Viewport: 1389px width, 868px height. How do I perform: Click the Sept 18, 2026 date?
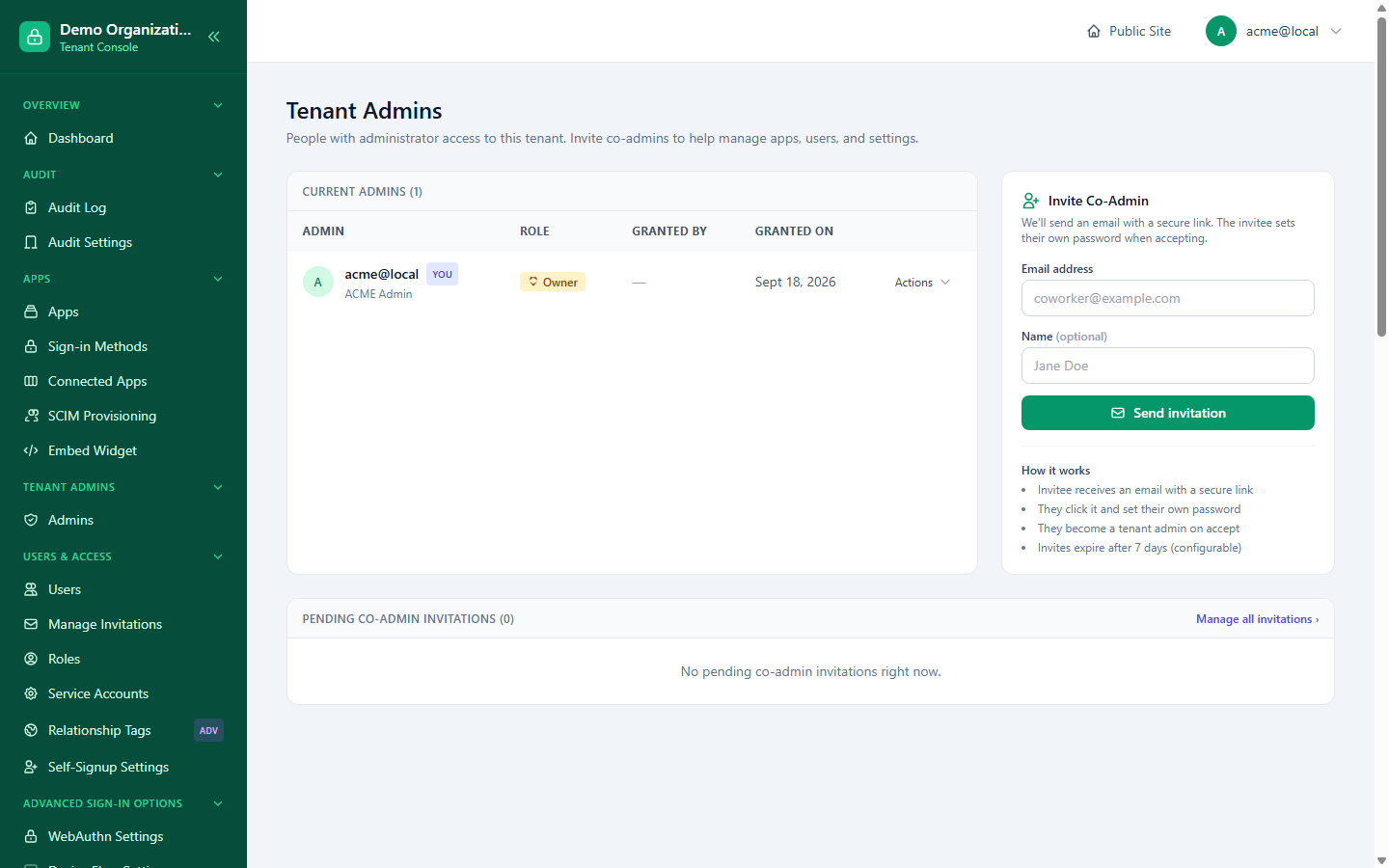(x=795, y=282)
